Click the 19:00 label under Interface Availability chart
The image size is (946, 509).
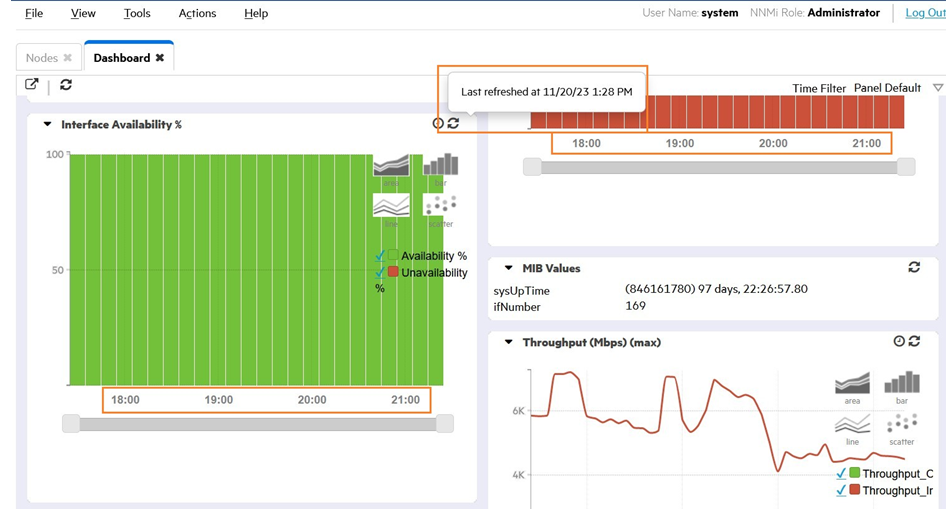click(218, 400)
